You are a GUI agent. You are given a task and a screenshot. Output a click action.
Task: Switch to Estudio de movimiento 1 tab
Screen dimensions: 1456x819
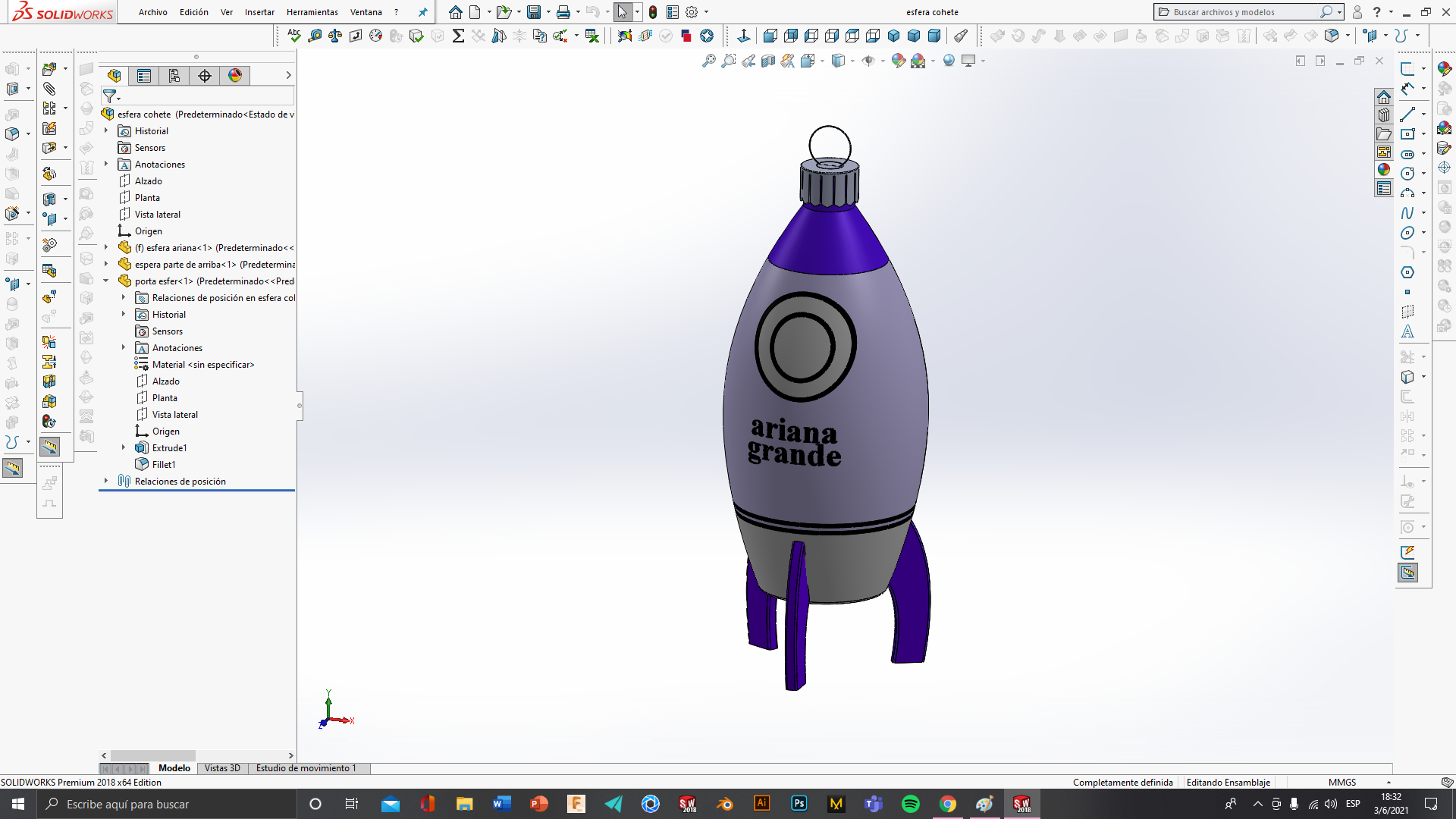tap(306, 768)
